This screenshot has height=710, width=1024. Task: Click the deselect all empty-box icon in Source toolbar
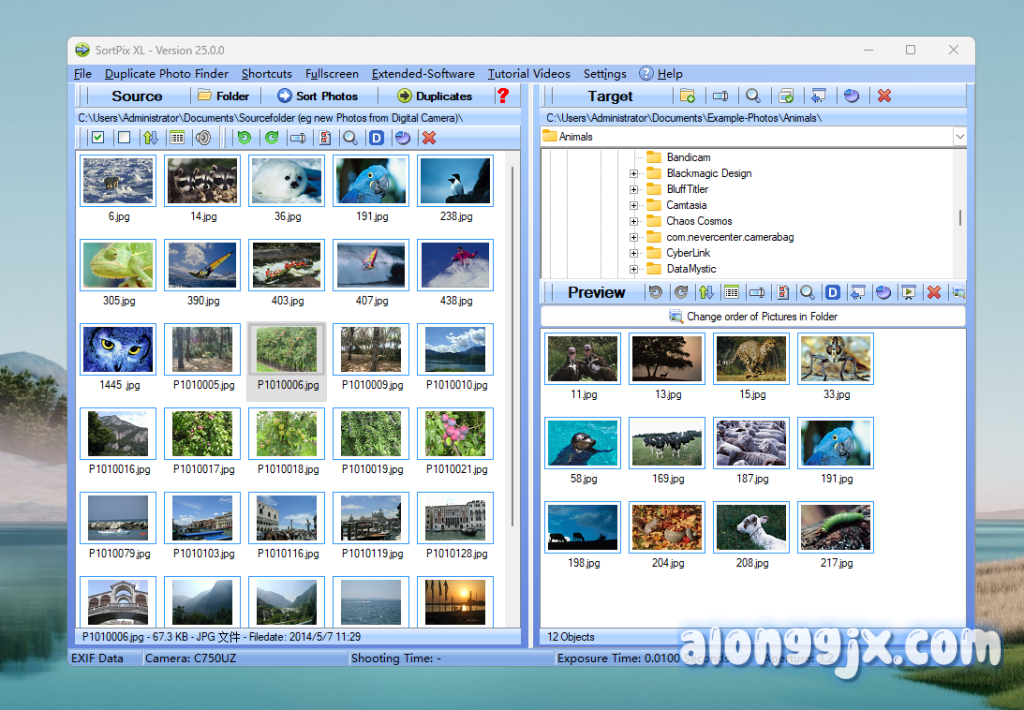coord(124,138)
